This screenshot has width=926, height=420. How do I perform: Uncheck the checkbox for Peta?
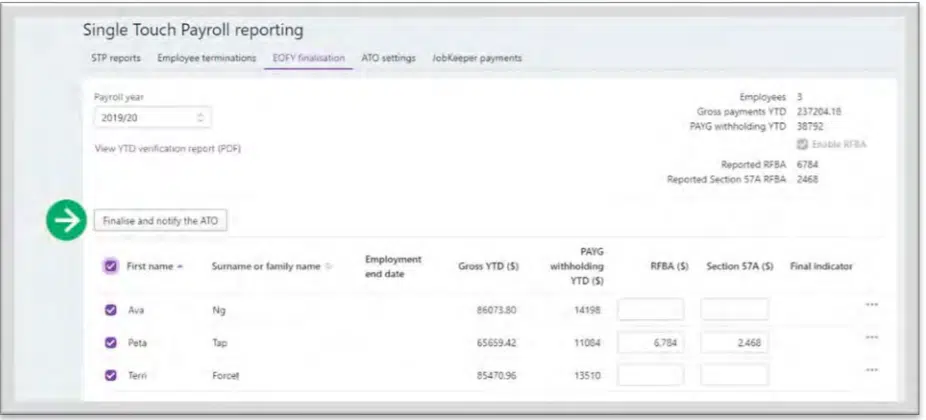click(x=110, y=343)
